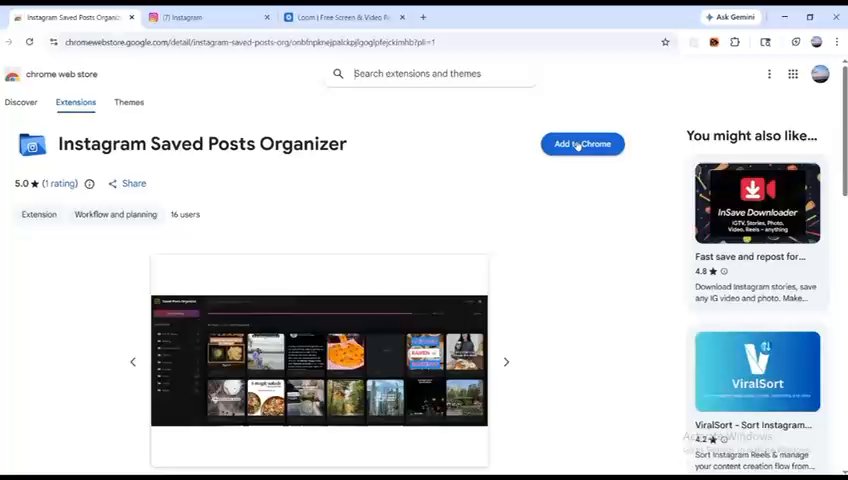Screen dimensions: 848x480
Task: Open the Google apps grid
Action: 793,74
